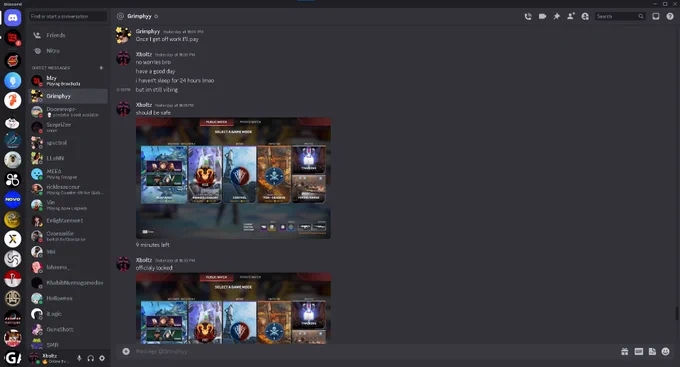Open the gold coin server icon
Screen dimensions: 680x367
pyautogui.click(x=13, y=220)
